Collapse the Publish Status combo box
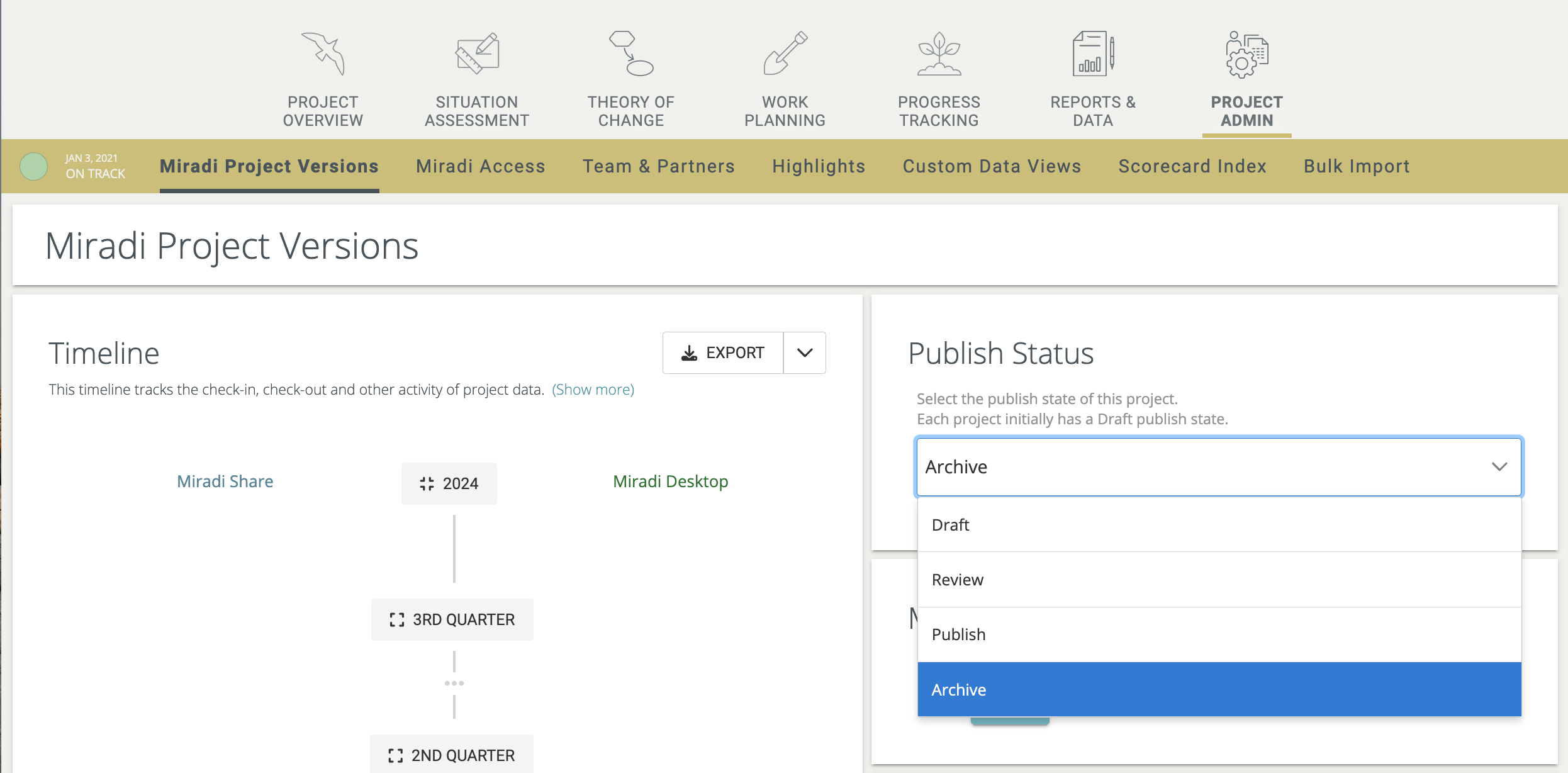 pos(1499,466)
